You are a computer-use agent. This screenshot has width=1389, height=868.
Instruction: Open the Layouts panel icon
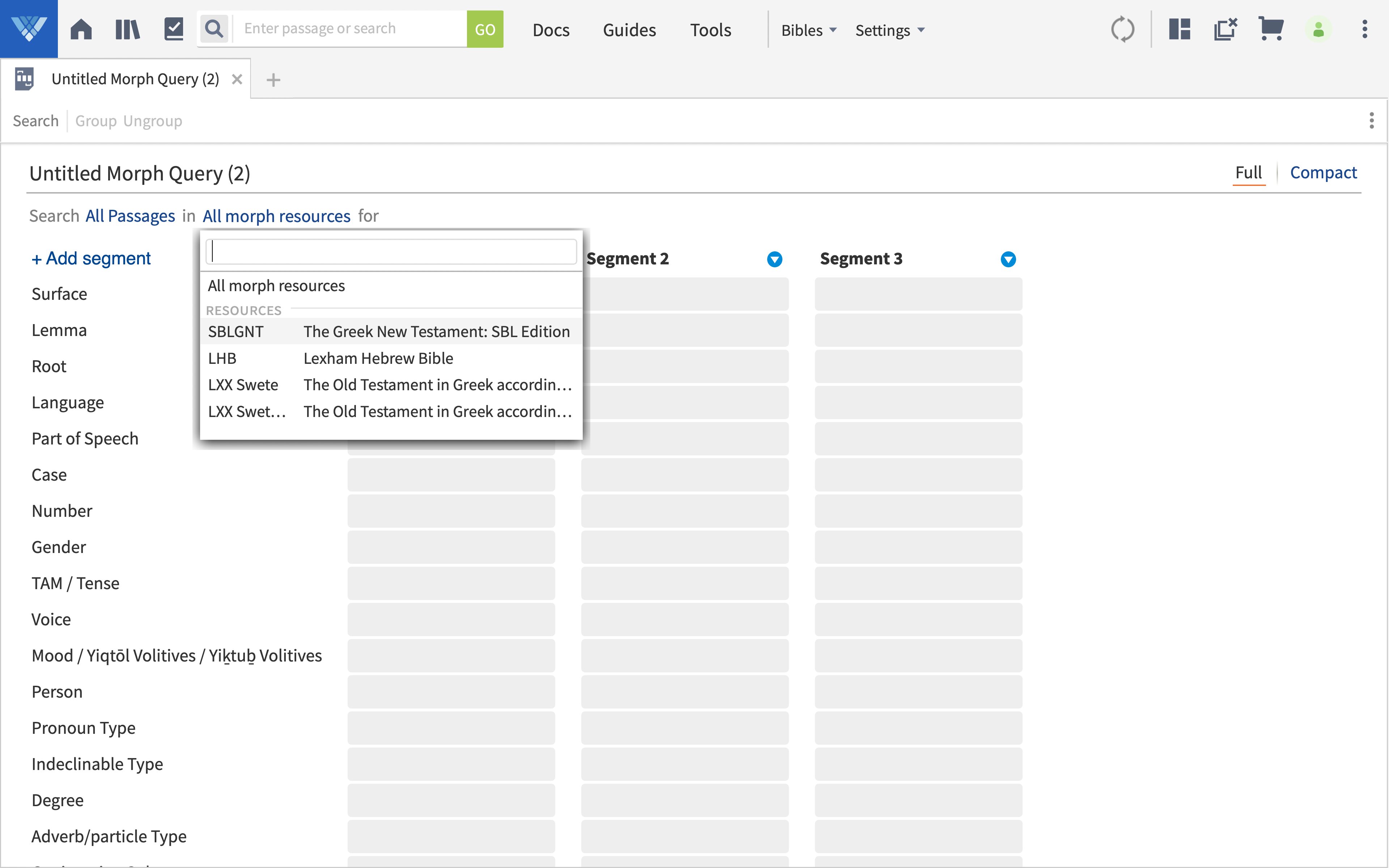1180,29
